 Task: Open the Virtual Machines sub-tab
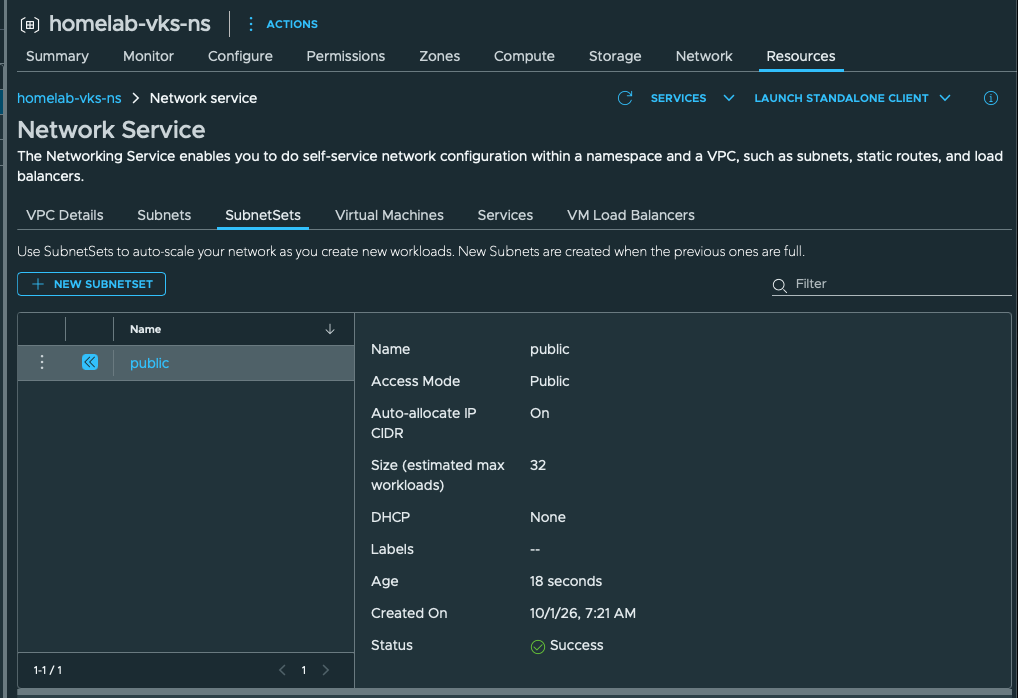[x=389, y=216]
